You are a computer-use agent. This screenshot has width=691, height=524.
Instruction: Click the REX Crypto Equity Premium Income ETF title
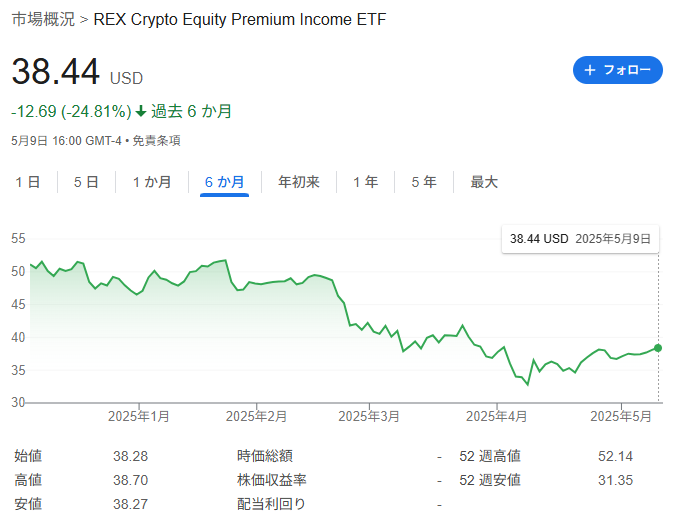240,19
